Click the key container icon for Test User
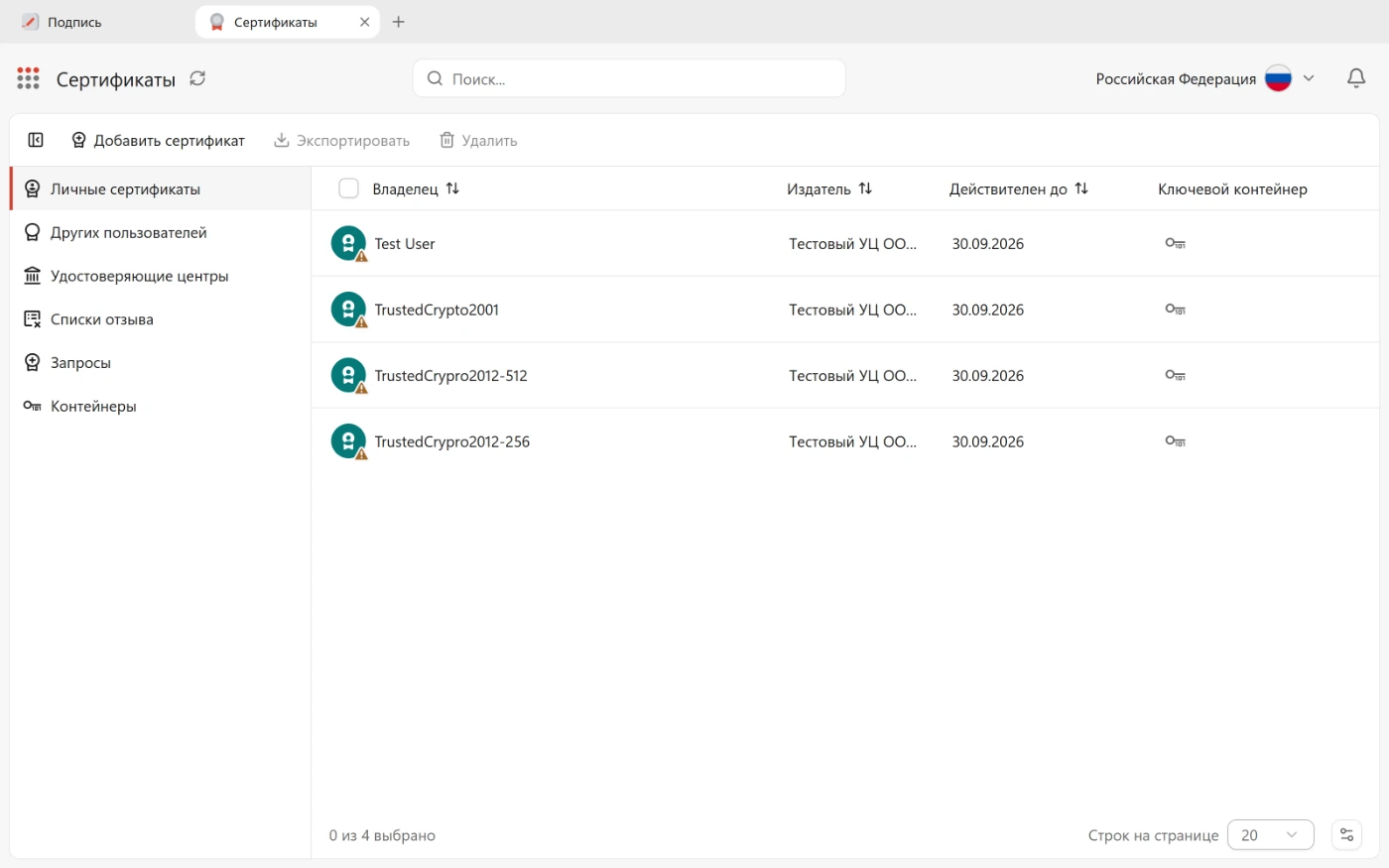 tap(1176, 243)
